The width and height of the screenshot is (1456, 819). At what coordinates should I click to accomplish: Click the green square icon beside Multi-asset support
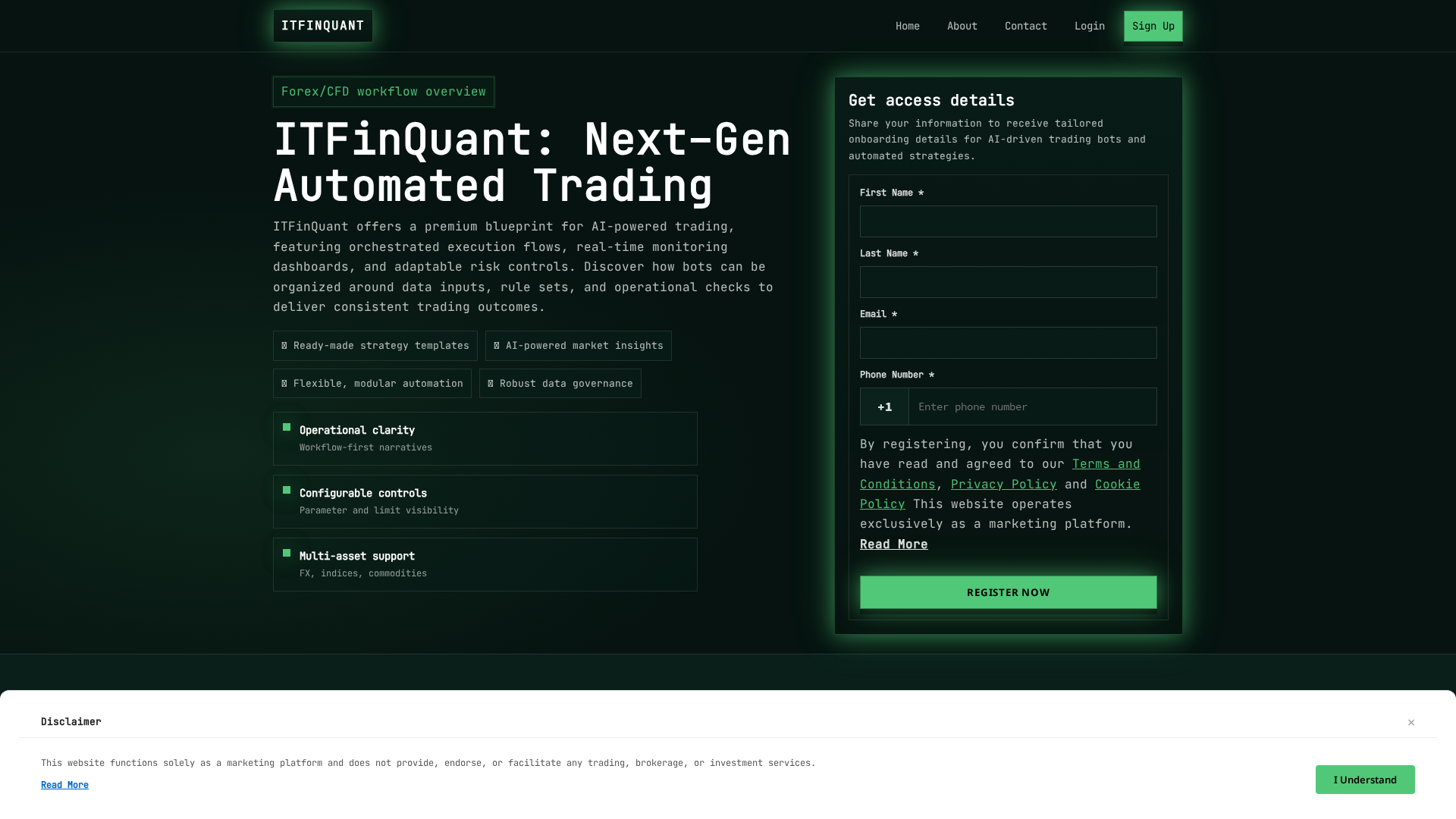pos(287,553)
